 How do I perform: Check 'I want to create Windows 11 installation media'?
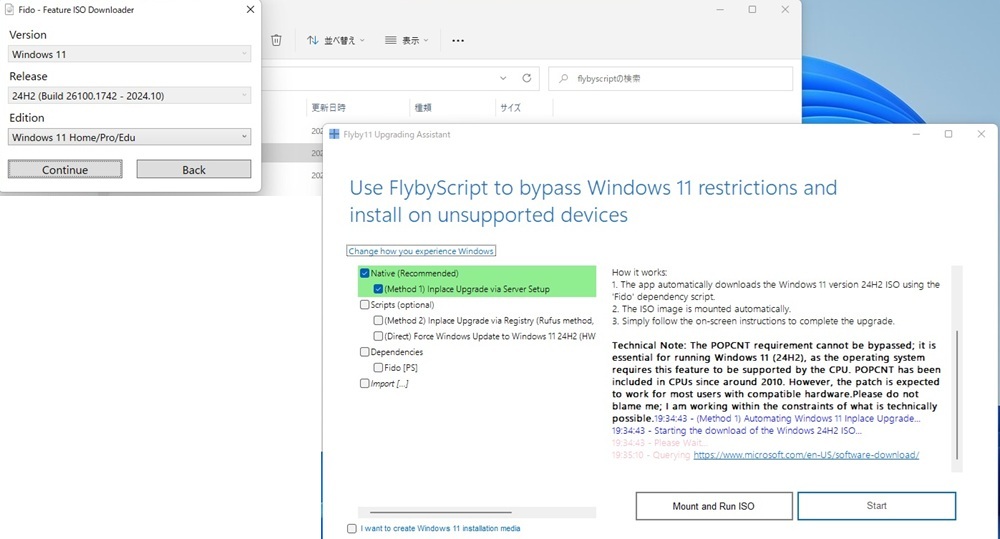pos(351,528)
